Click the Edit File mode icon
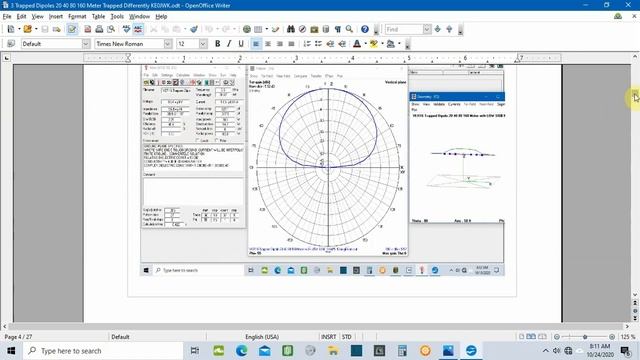The image size is (640, 360). tap(72, 29)
